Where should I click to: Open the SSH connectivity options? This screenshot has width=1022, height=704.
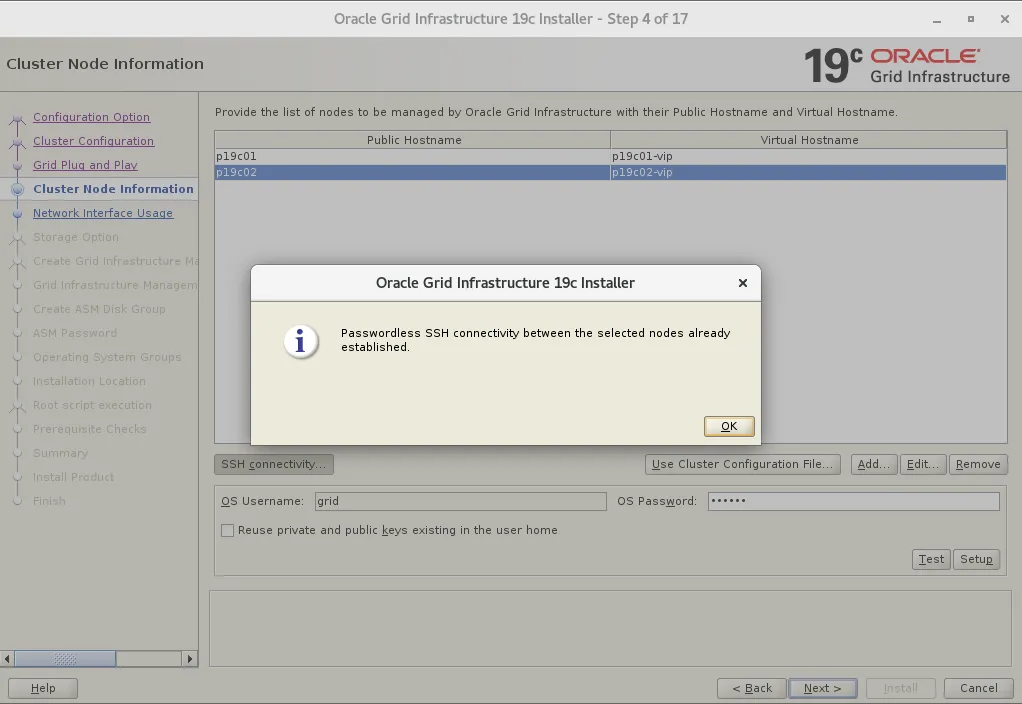(274, 464)
